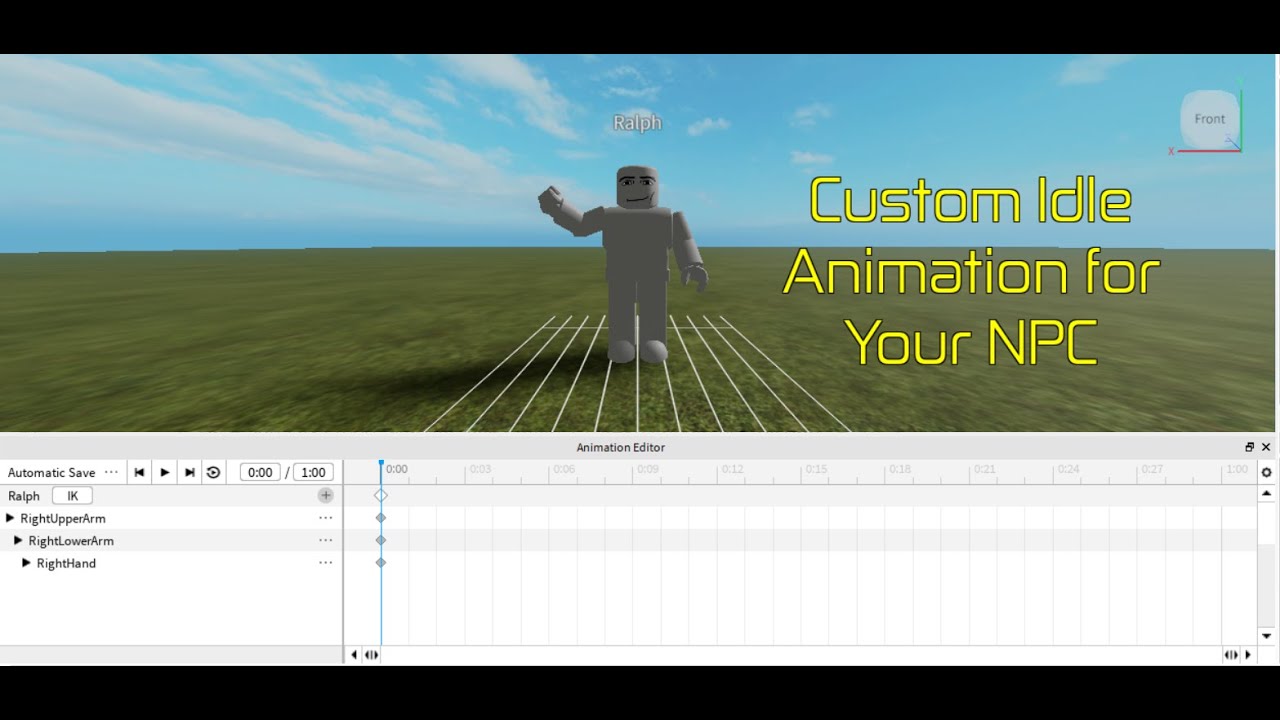Expand the RightUpperArm track
Viewport: 1280px width, 720px height.
click(10, 518)
